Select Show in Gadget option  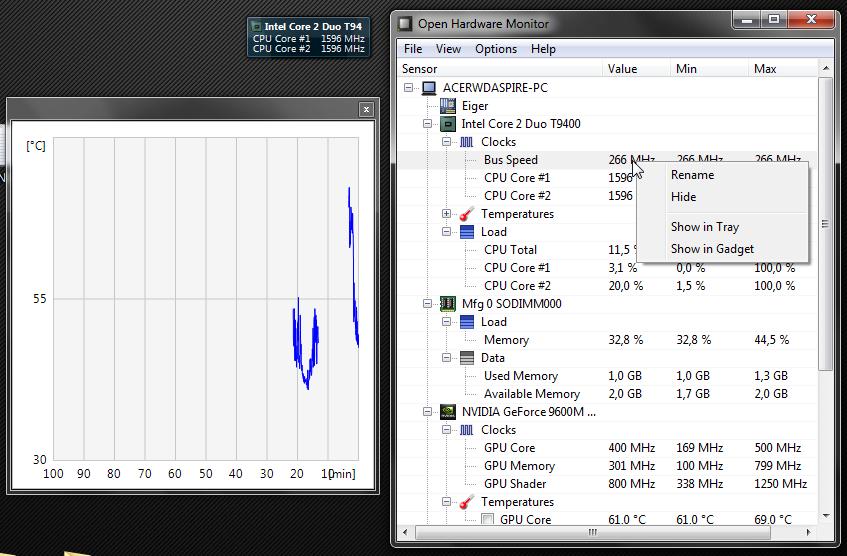click(722, 249)
